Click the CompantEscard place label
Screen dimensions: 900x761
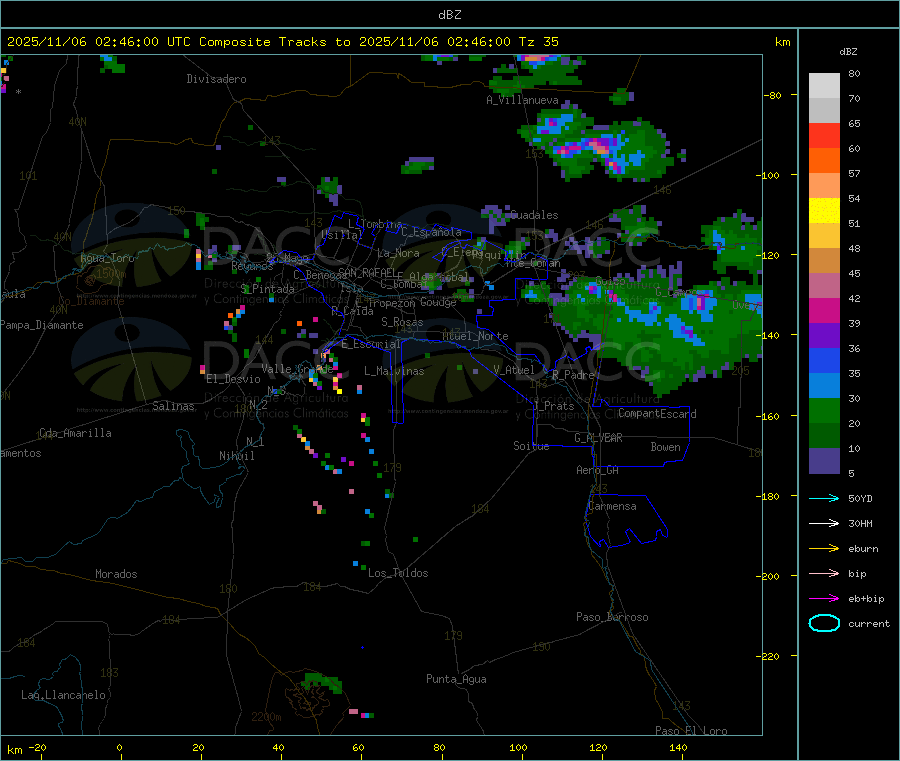657,414
